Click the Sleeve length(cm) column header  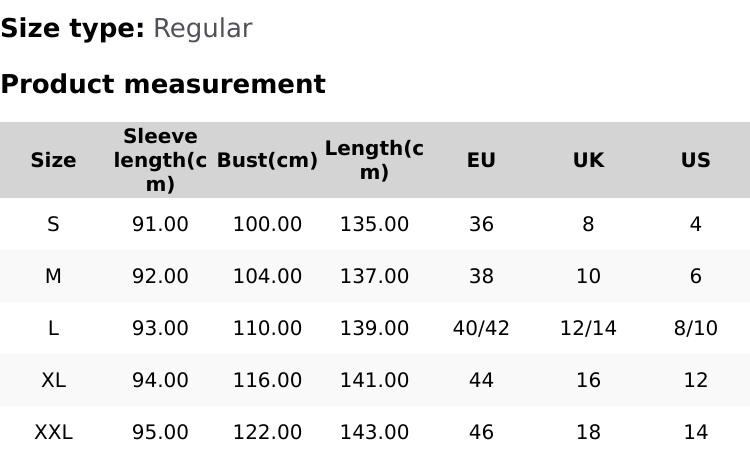160,160
